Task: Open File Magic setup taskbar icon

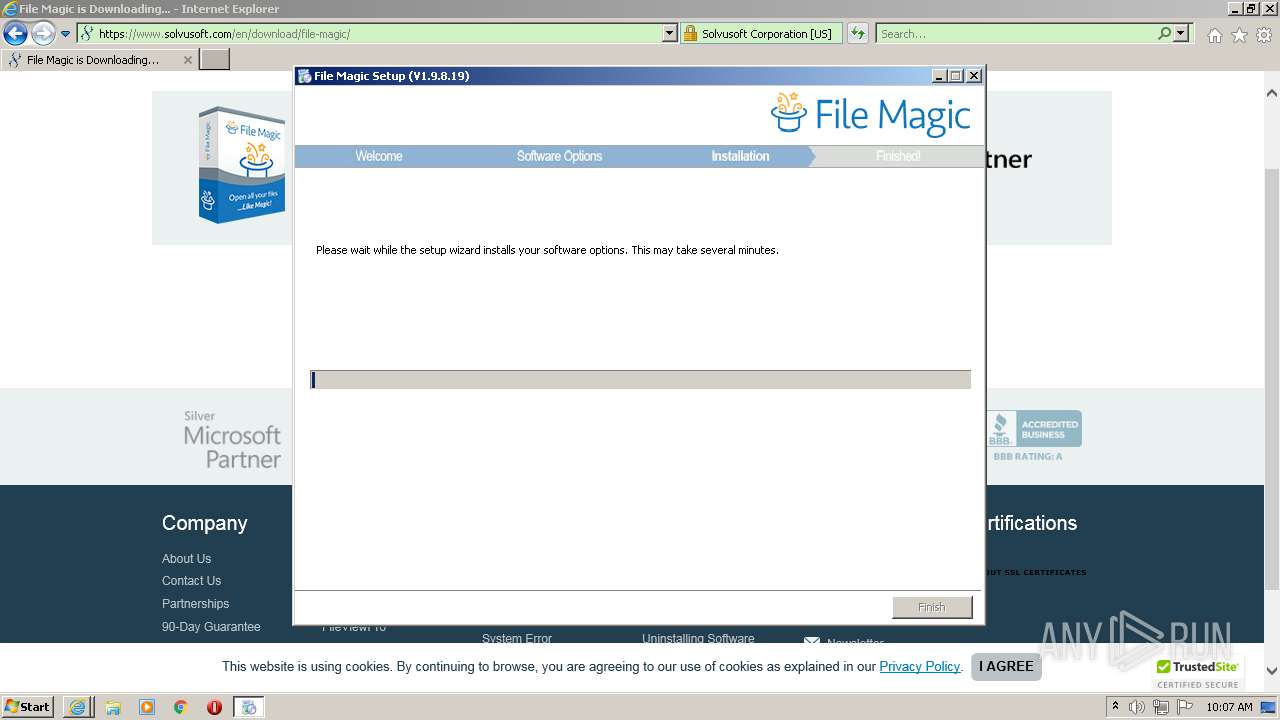Action: [x=249, y=707]
